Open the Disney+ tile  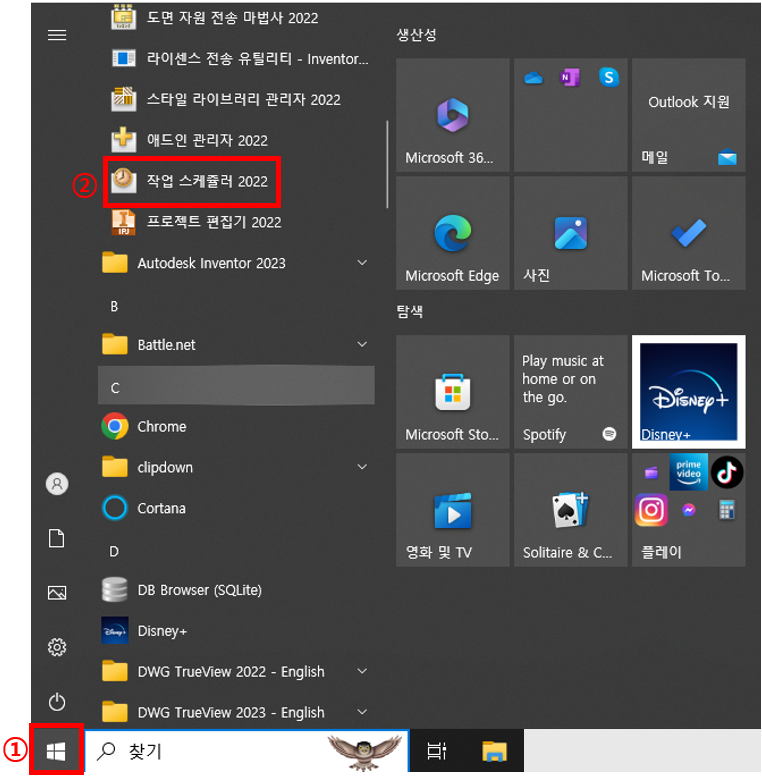[x=688, y=392]
